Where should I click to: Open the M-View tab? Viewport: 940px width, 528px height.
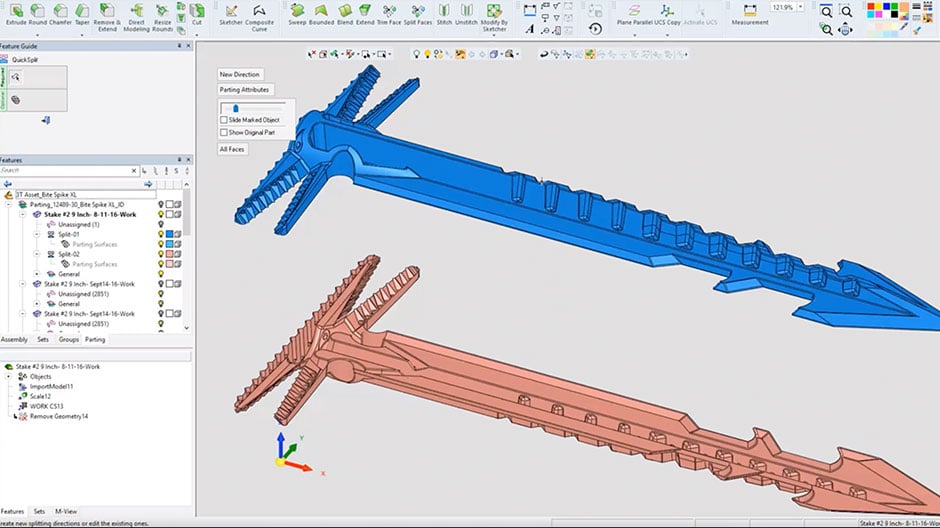66,511
